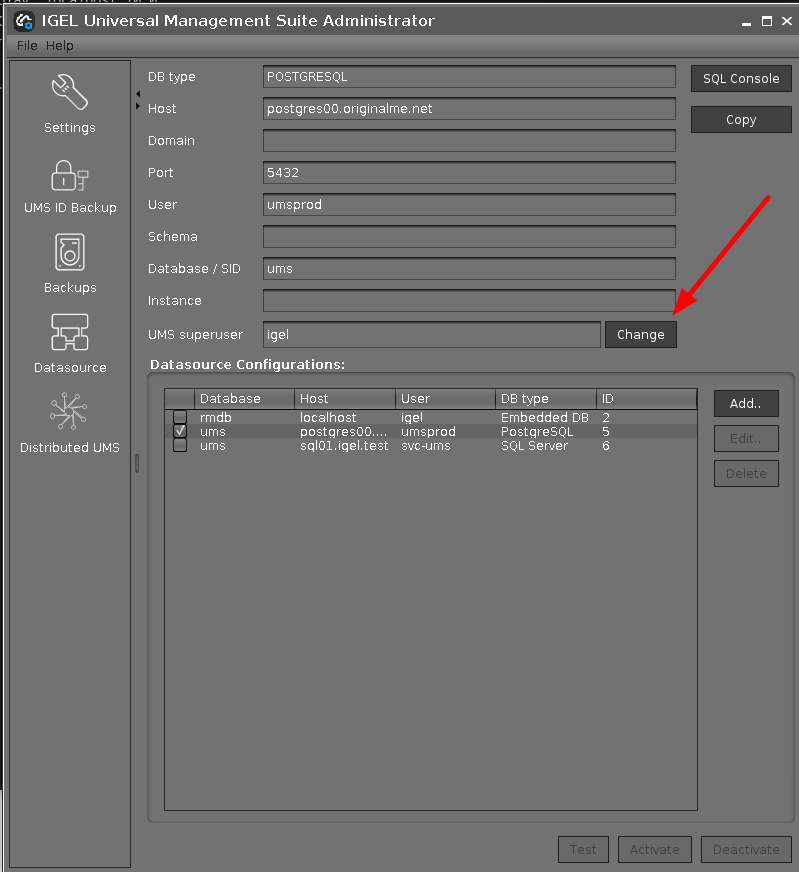Click the Add.. datasource button
This screenshot has height=872, width=799.
pyautogui.click(x=745, y=404)
